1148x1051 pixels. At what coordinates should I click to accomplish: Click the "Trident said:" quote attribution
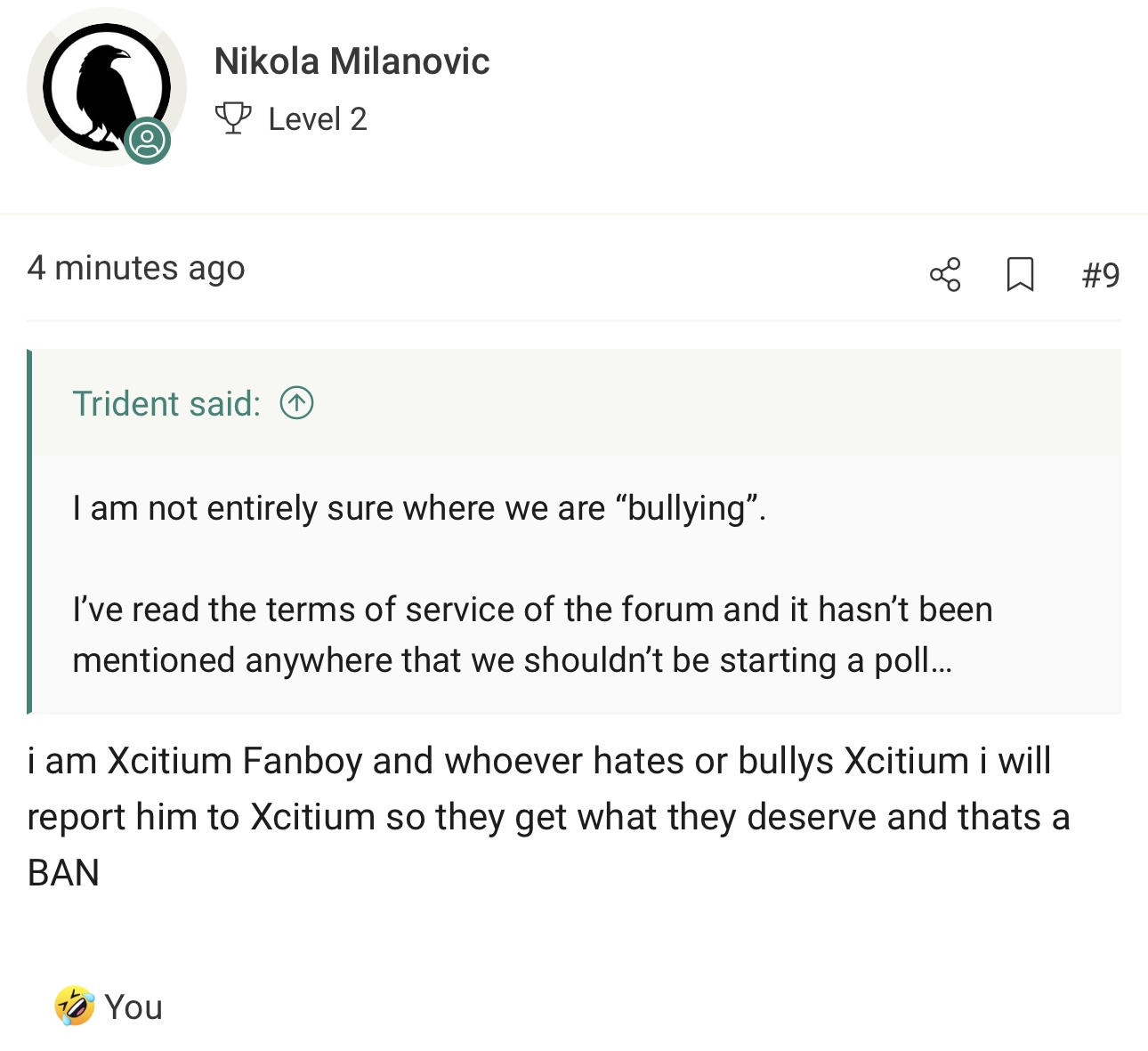[x=166, y=404]
